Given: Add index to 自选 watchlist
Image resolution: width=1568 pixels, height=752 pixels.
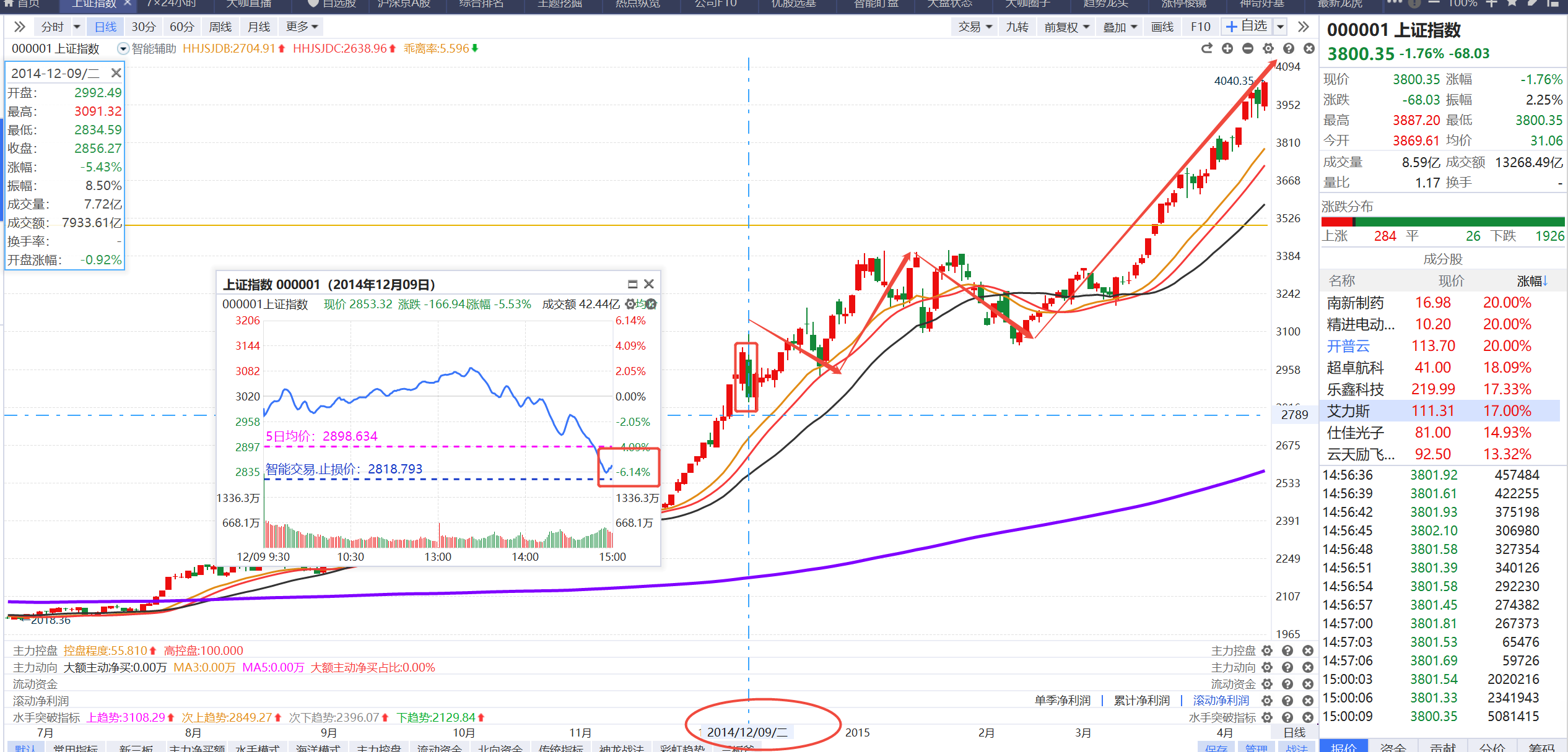Looking at the screenshot, I should click(x=1247, y=26).
